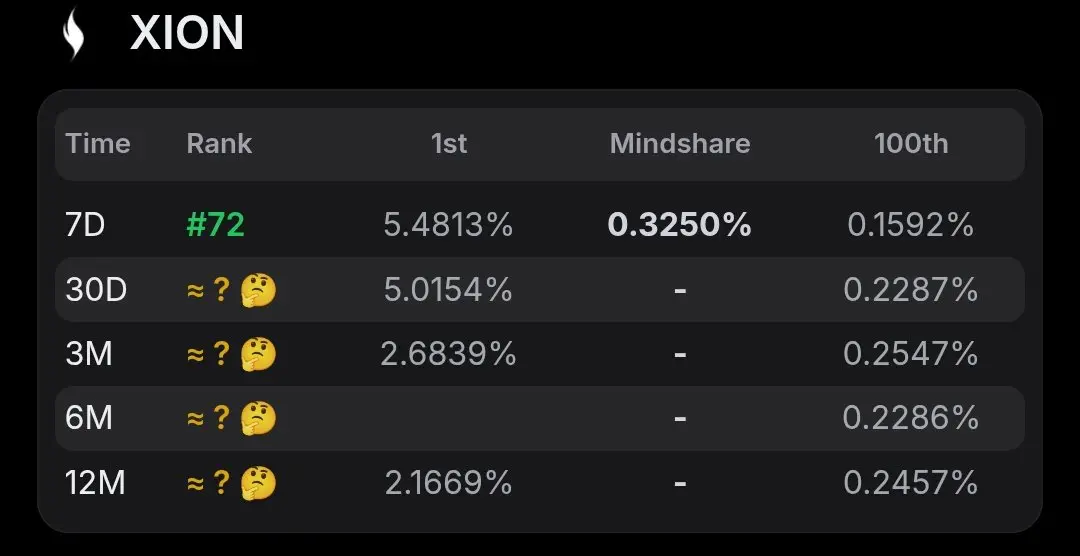1080x556 pixels.
Task: Click the thinking emoji in 30D row
Action: coord(258,290)
